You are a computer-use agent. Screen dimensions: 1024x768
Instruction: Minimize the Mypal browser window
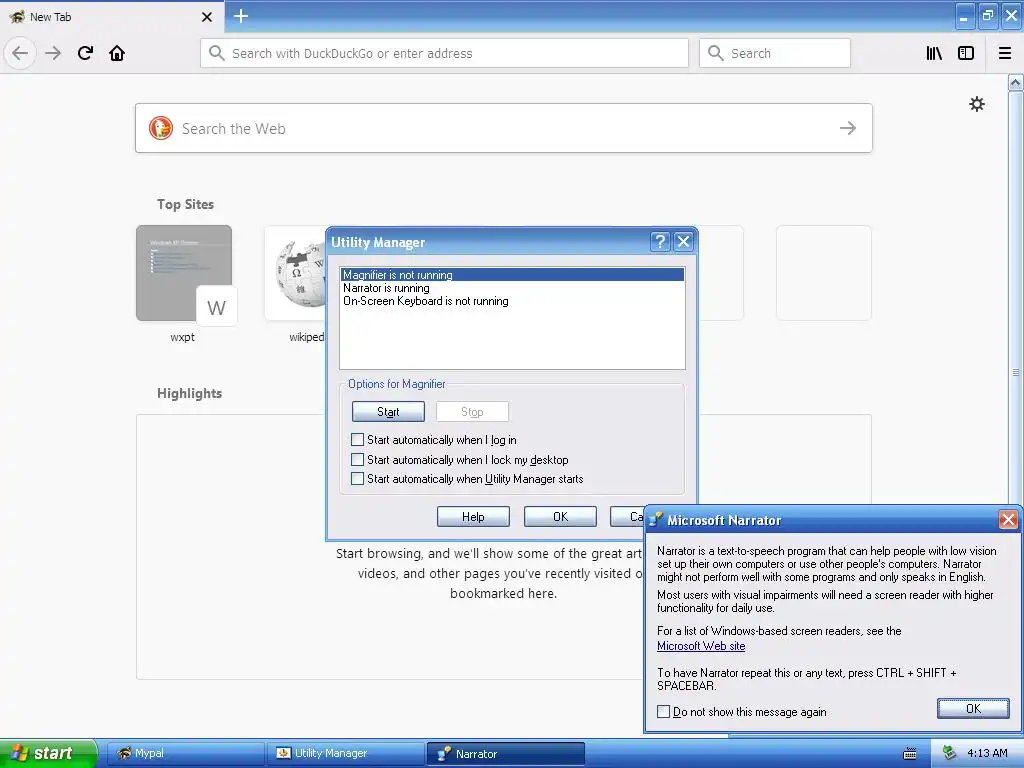coord(963,16)
